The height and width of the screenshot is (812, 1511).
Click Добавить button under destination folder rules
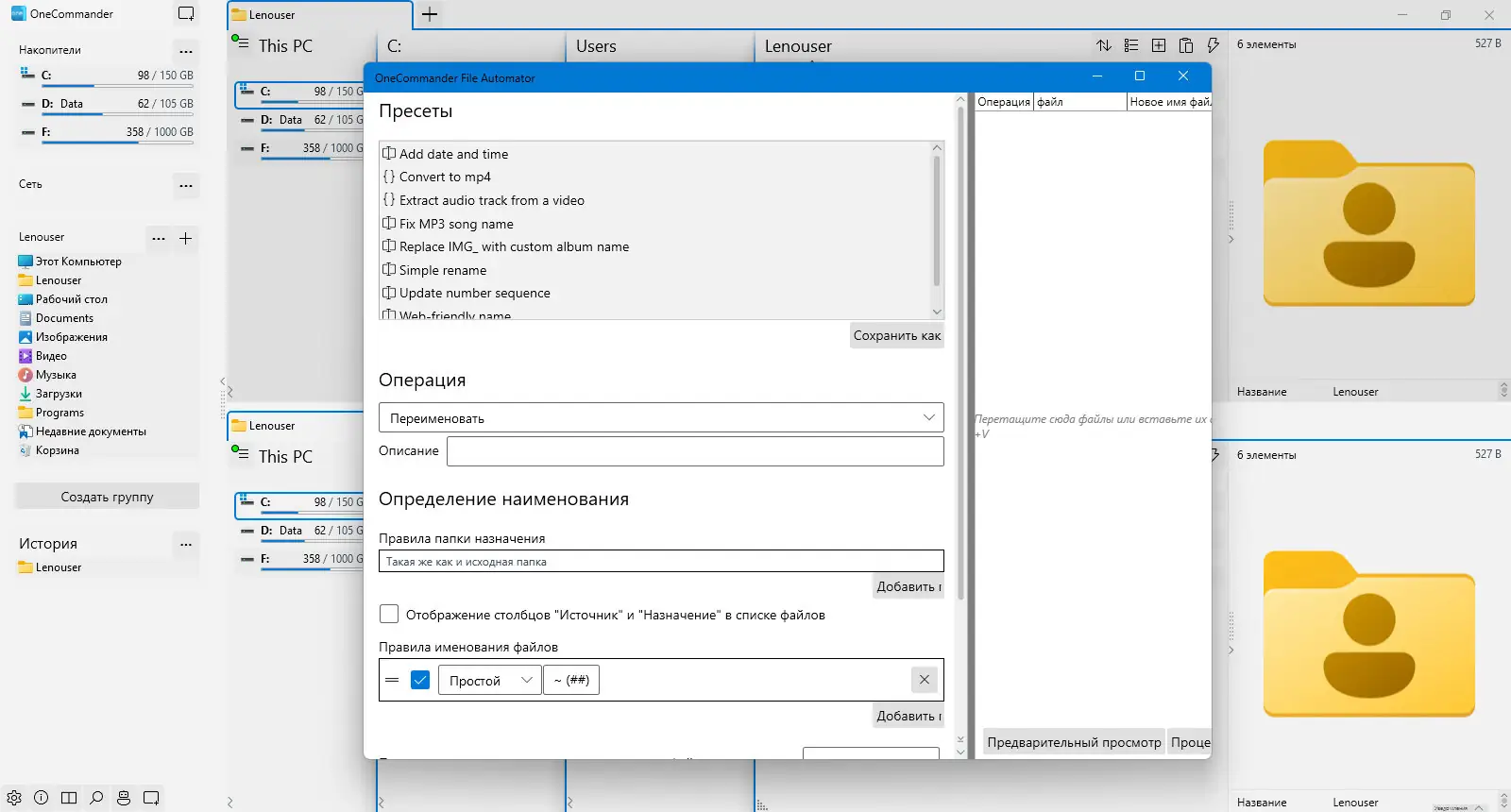click(909, 586)
